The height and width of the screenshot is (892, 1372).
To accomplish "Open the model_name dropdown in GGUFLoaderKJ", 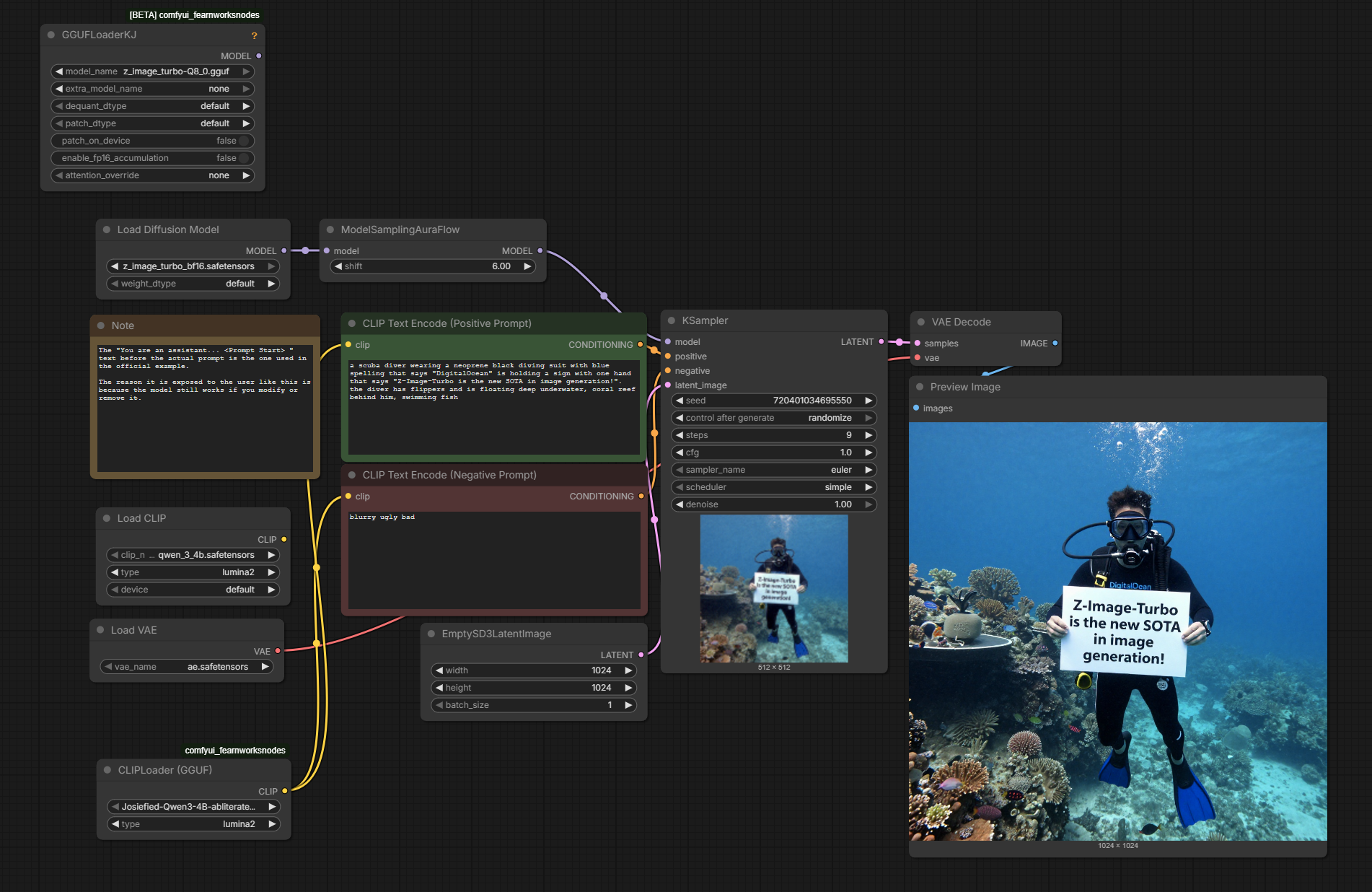I will (x=153, y=71).
